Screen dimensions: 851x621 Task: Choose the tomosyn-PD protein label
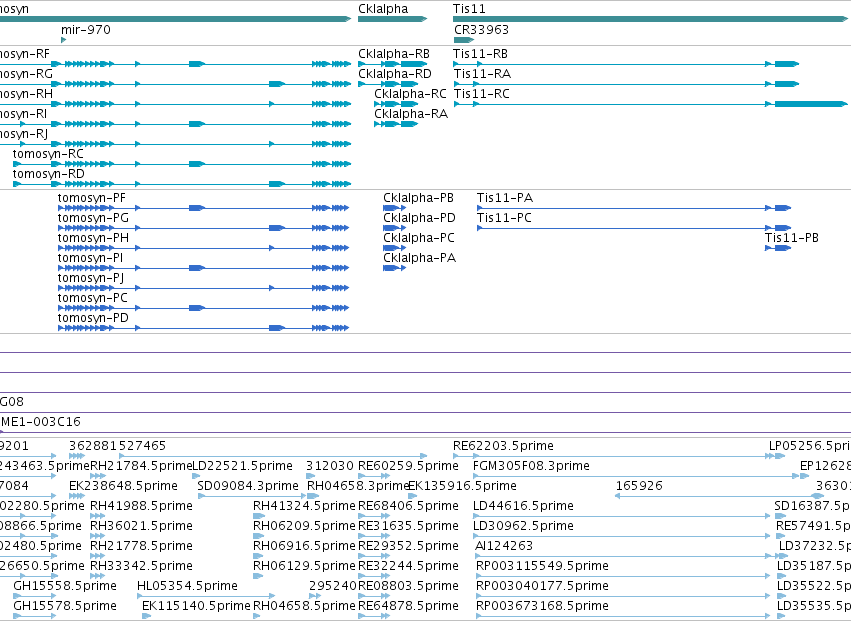[x=93, y=318]
